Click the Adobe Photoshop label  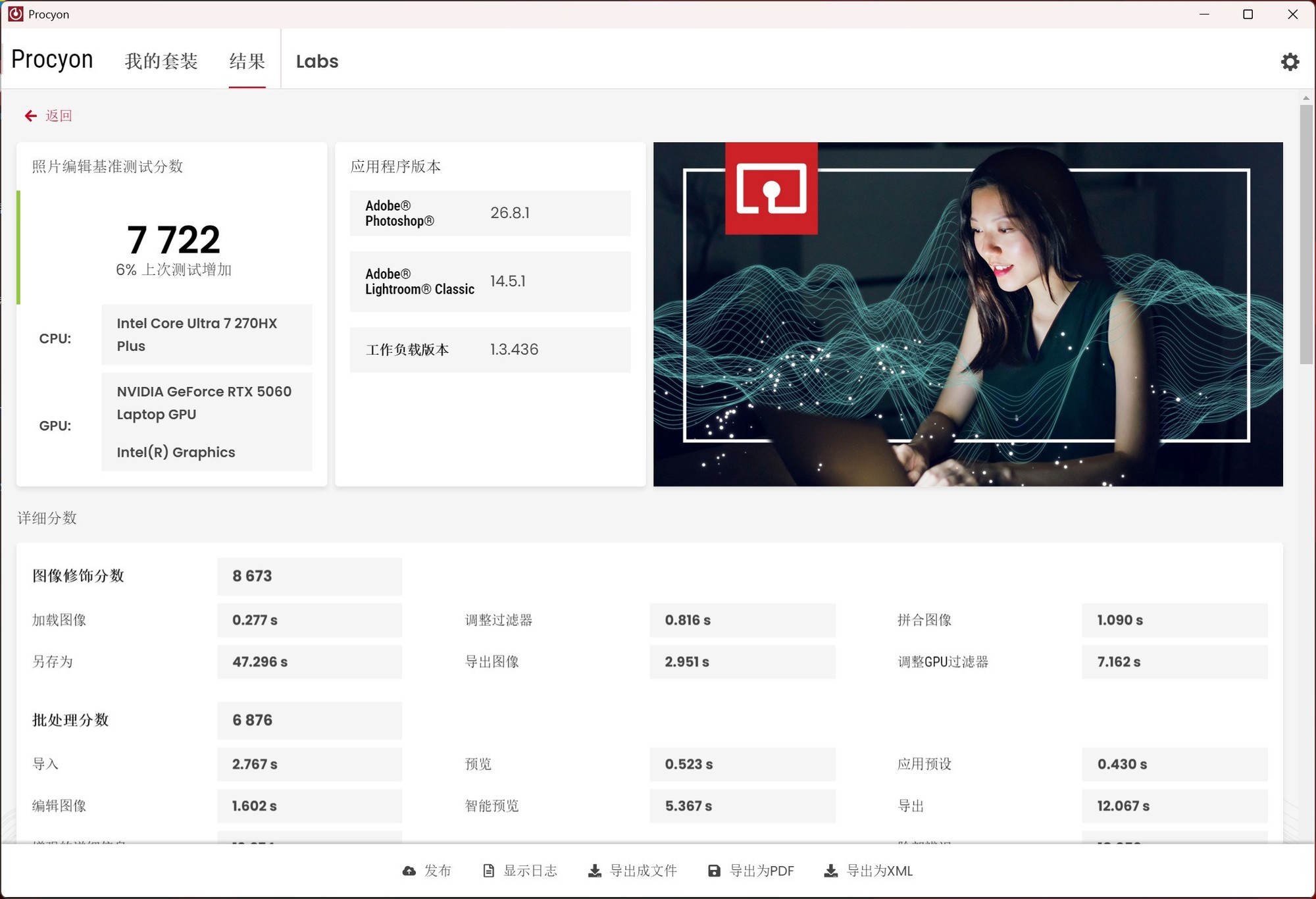(399, 213)
